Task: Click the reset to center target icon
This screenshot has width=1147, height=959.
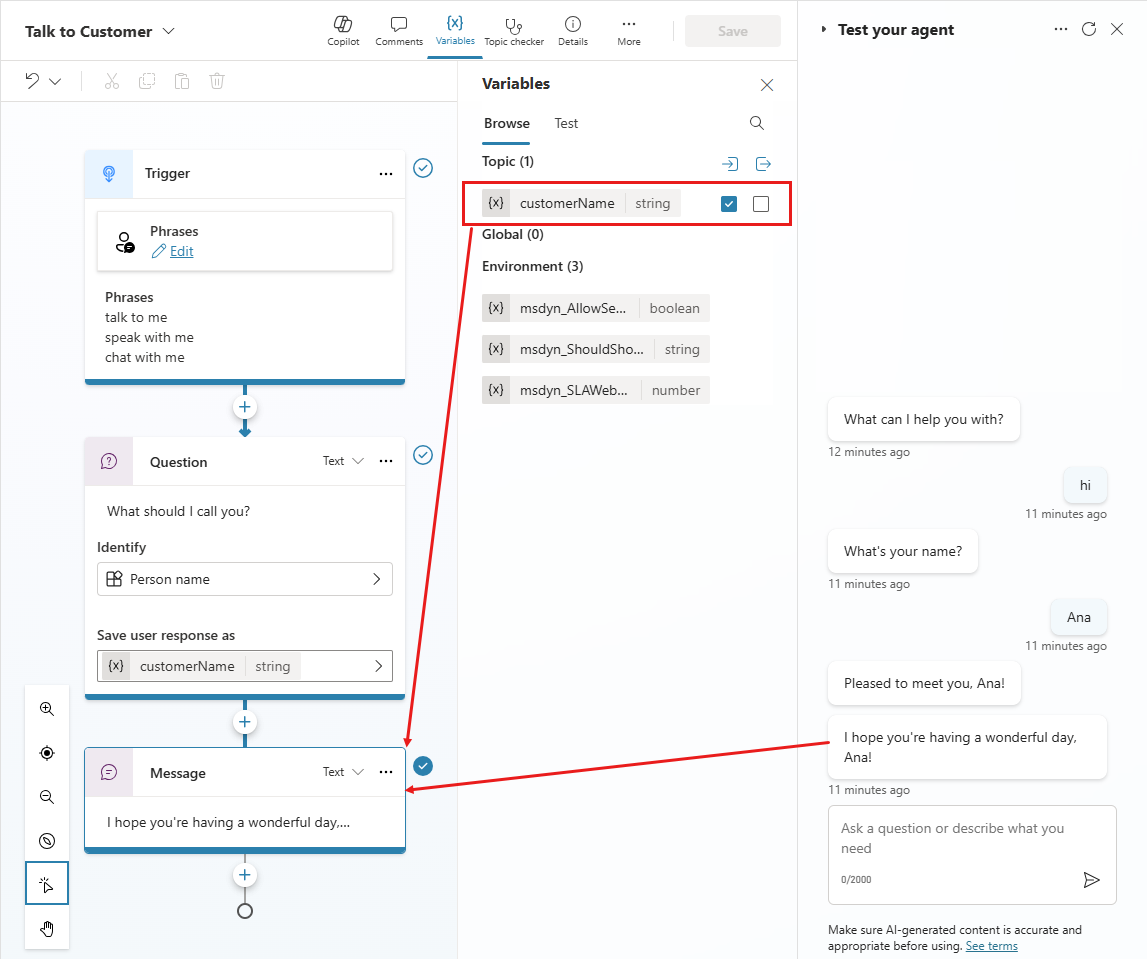Action: (x=47, y=753)
